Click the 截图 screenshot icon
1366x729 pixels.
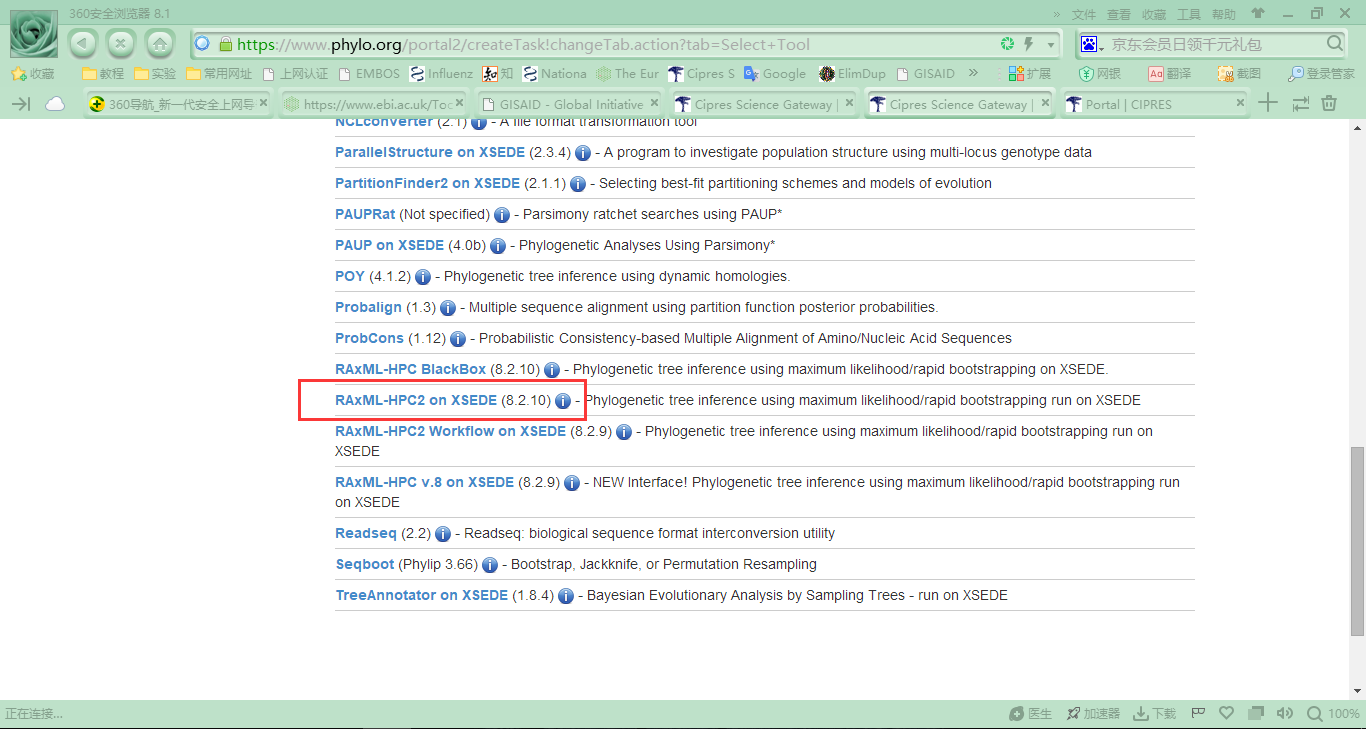coord(1239,73)
